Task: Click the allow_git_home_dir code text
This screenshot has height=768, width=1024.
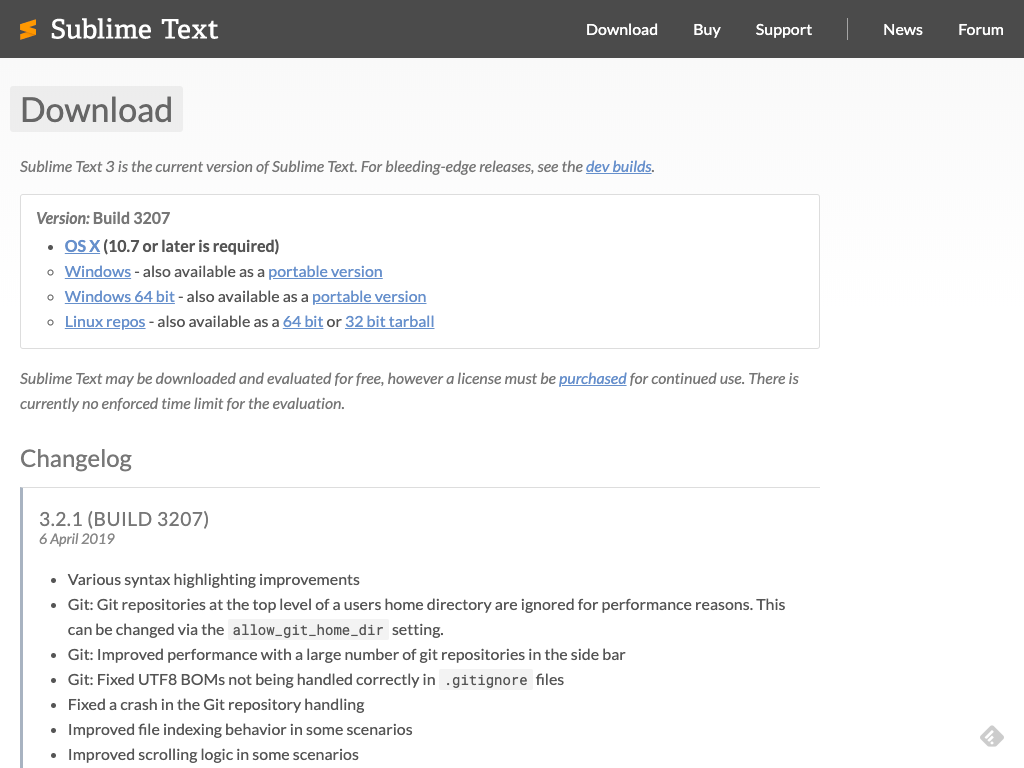Action: click(x=308, y=630)
